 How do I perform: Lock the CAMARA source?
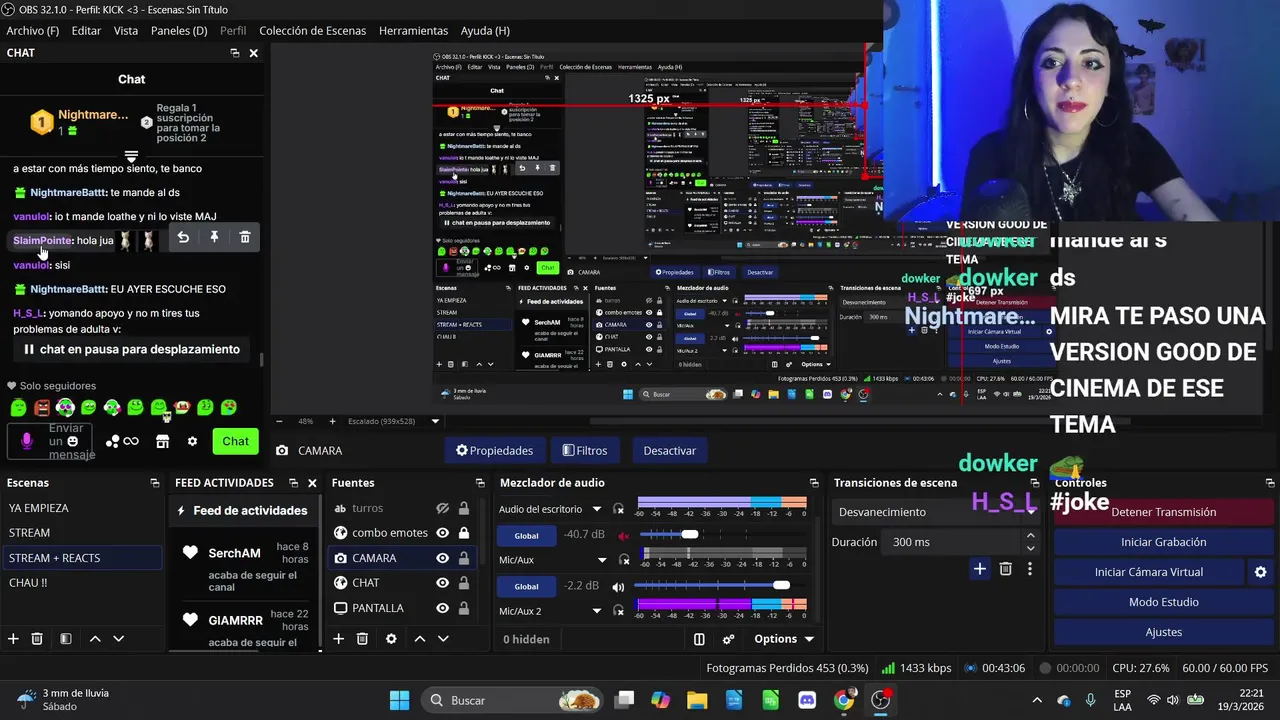click(464, 558)
